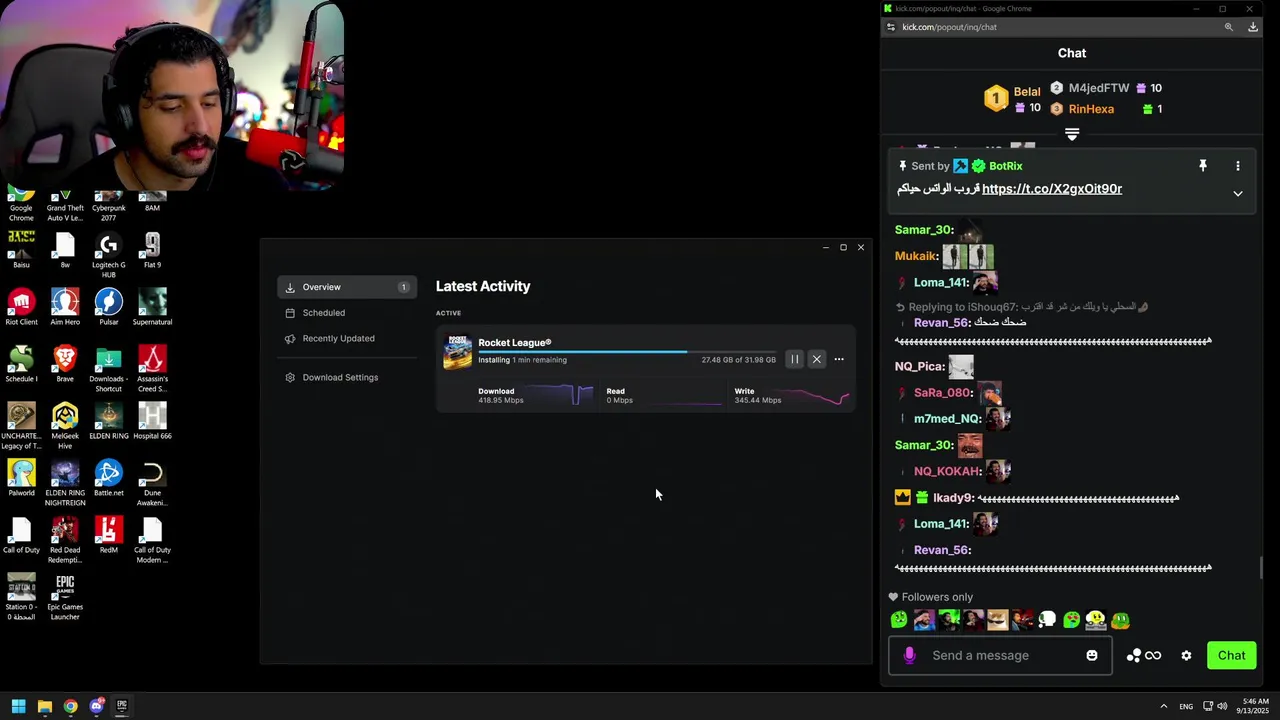Image resolution: width=1280 pixels, height=720 pixels.
Task: Click the purple microphone icon in chat
Action: point(909,655)
